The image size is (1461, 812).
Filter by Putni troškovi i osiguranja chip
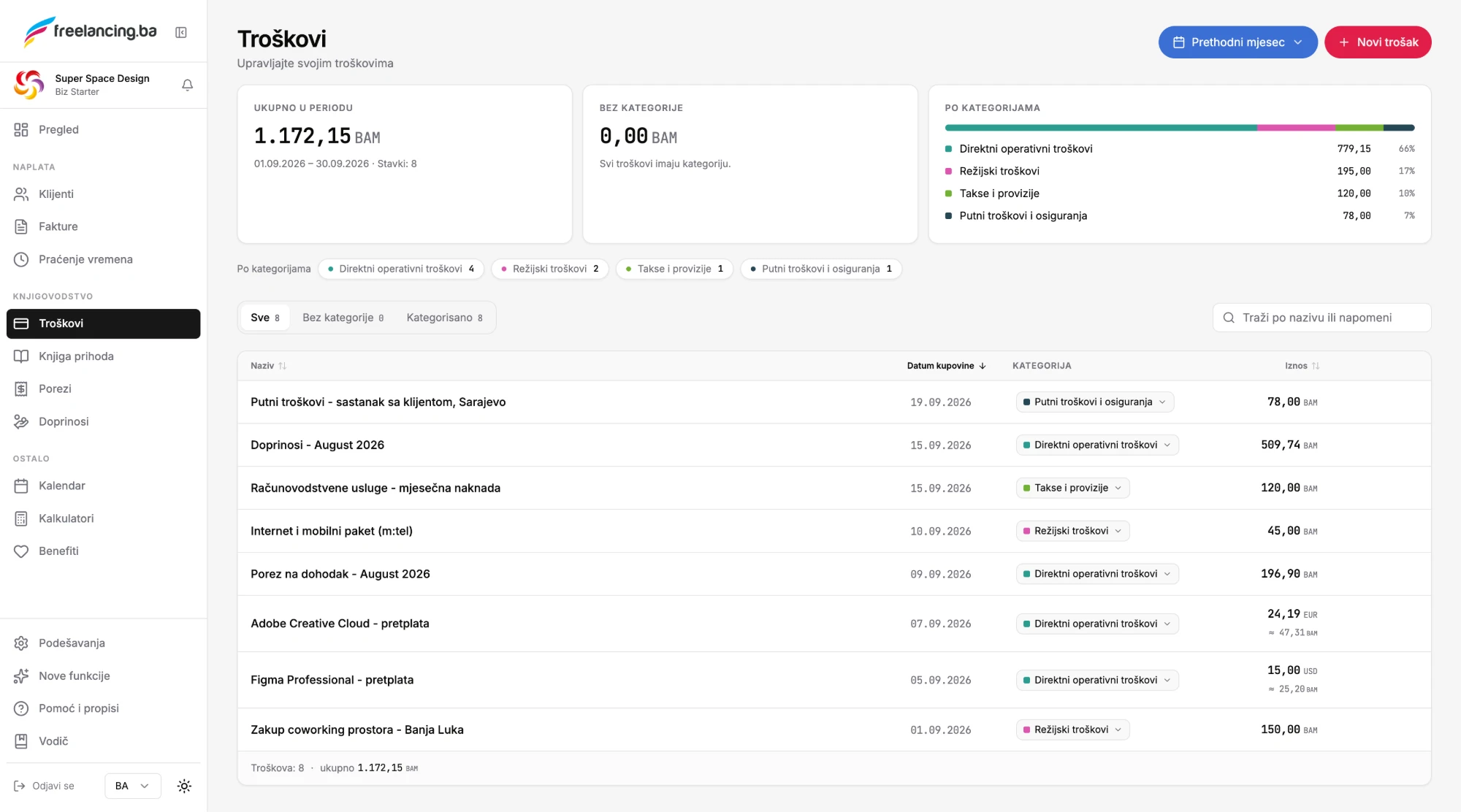(x=821, y=269)
